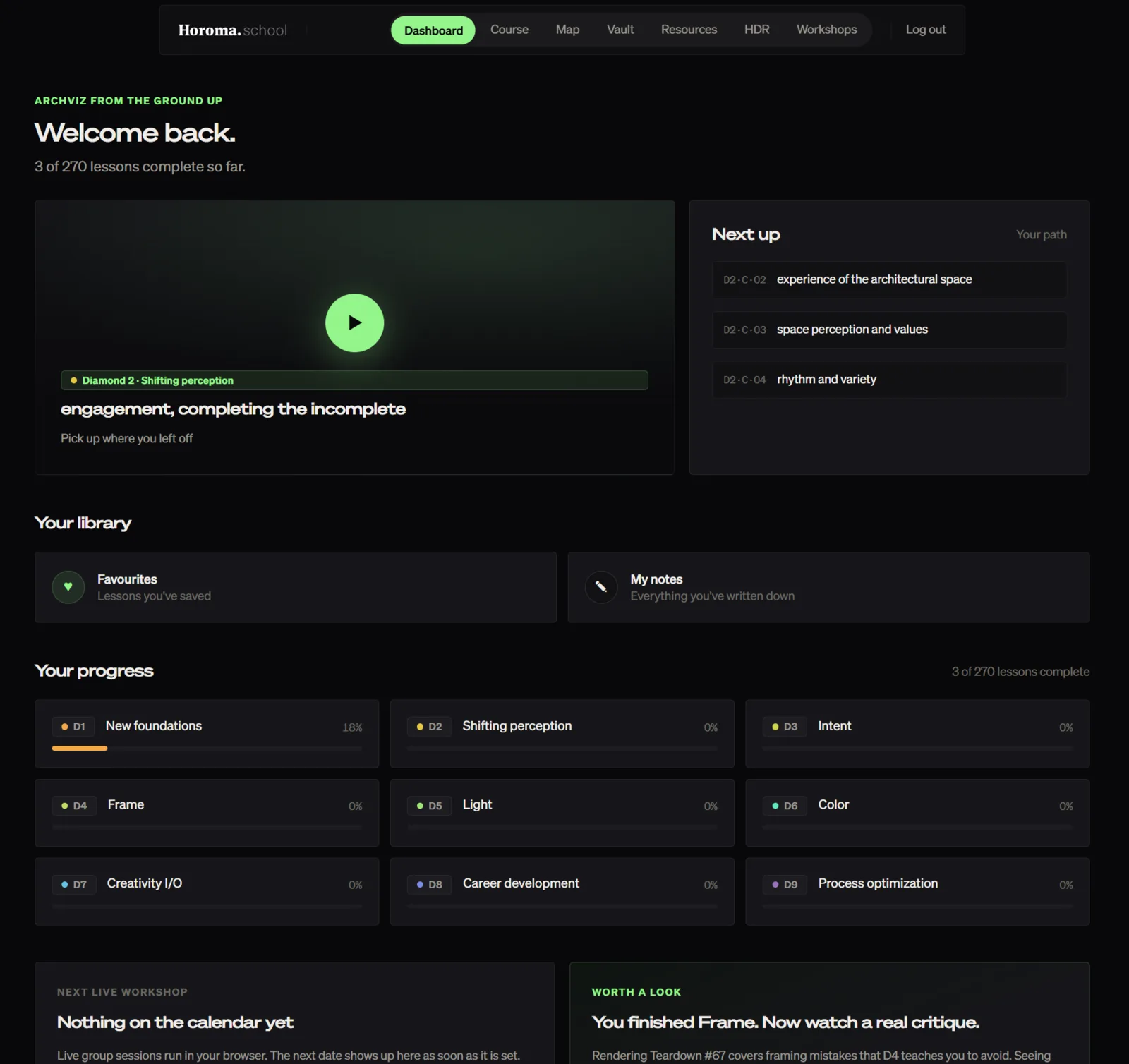The height and width of the screenshot is (1064, 1129).
Task: Click Diamond 2 · Shifting perception tag
Action: point(354,380)
